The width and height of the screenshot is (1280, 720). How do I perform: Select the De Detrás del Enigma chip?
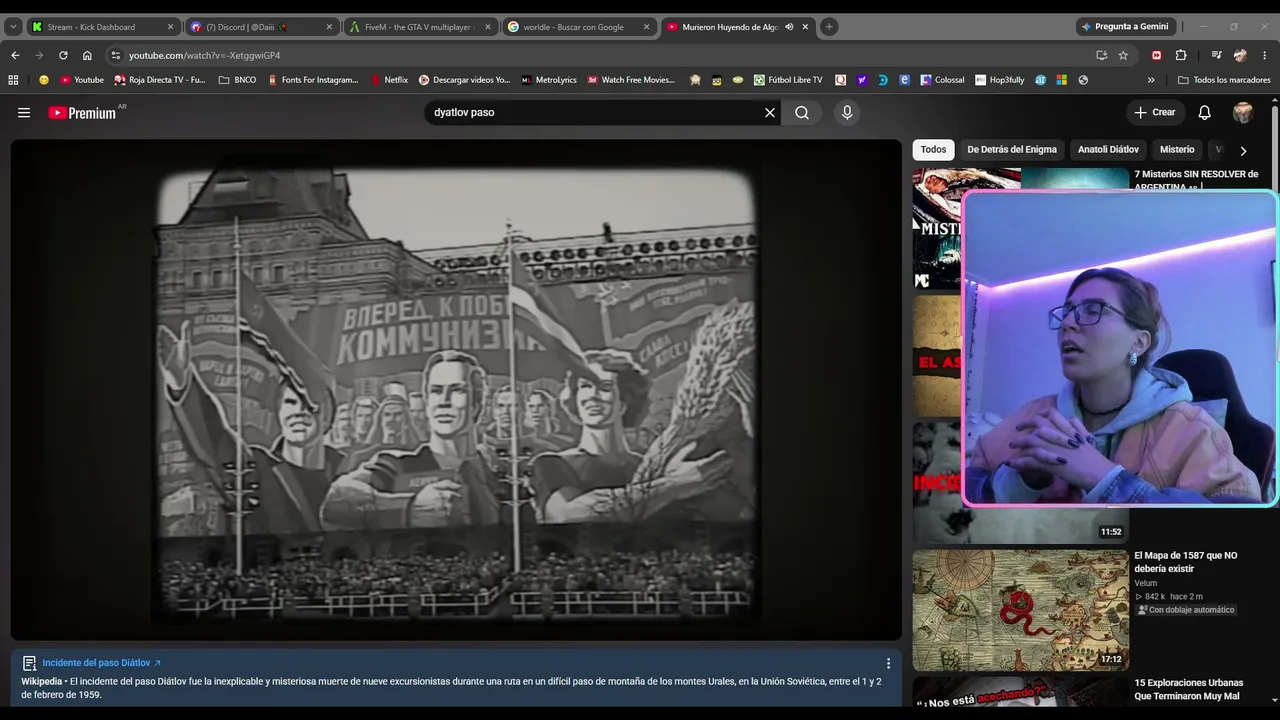click(x=1012, y=150)
